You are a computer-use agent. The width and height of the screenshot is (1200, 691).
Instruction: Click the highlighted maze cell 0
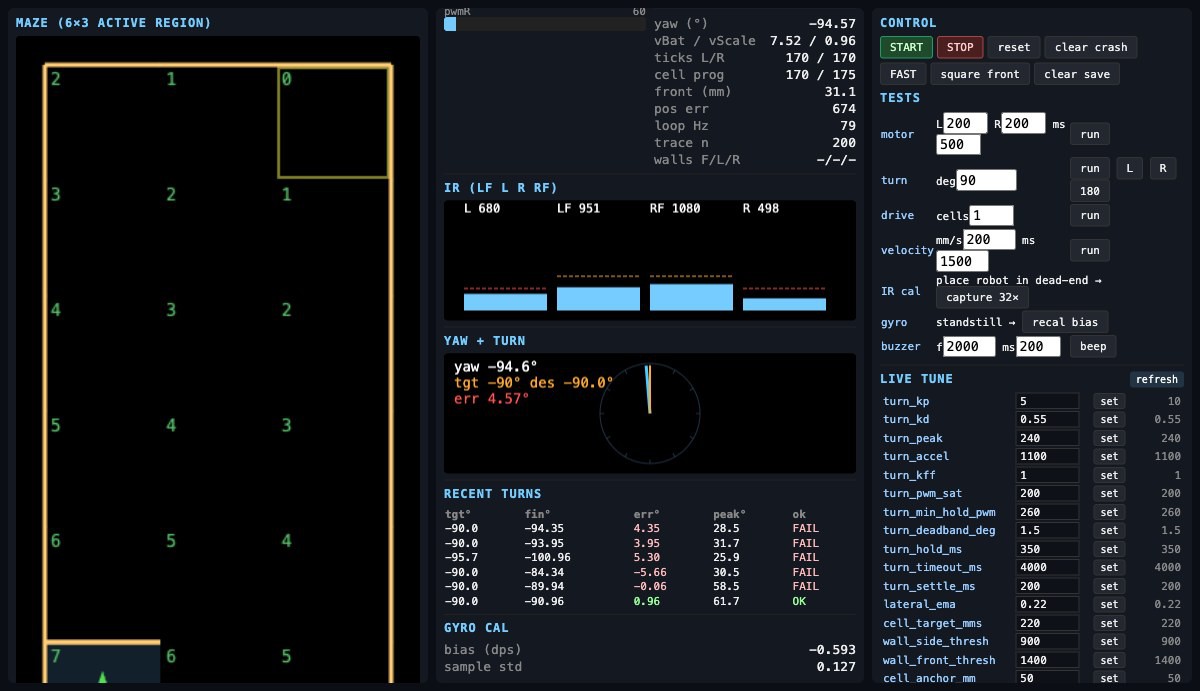(333, 123)
